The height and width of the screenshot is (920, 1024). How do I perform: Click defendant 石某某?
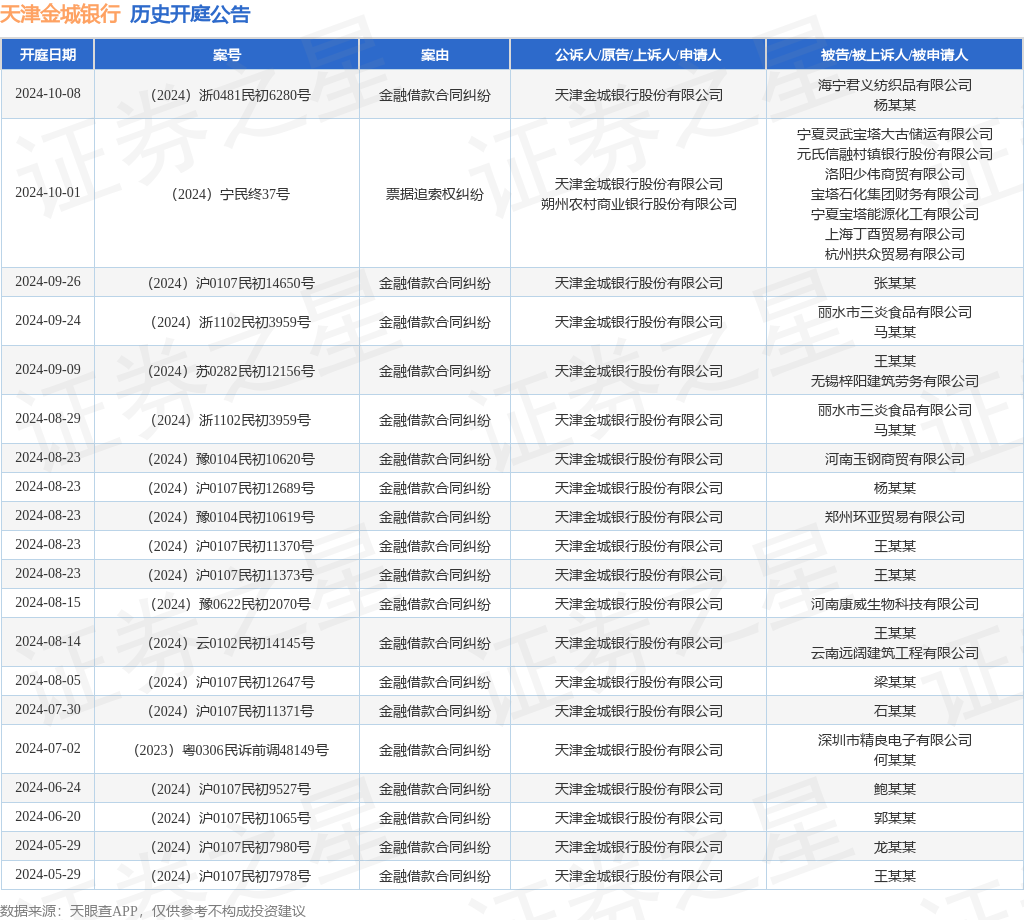(895, 712)
